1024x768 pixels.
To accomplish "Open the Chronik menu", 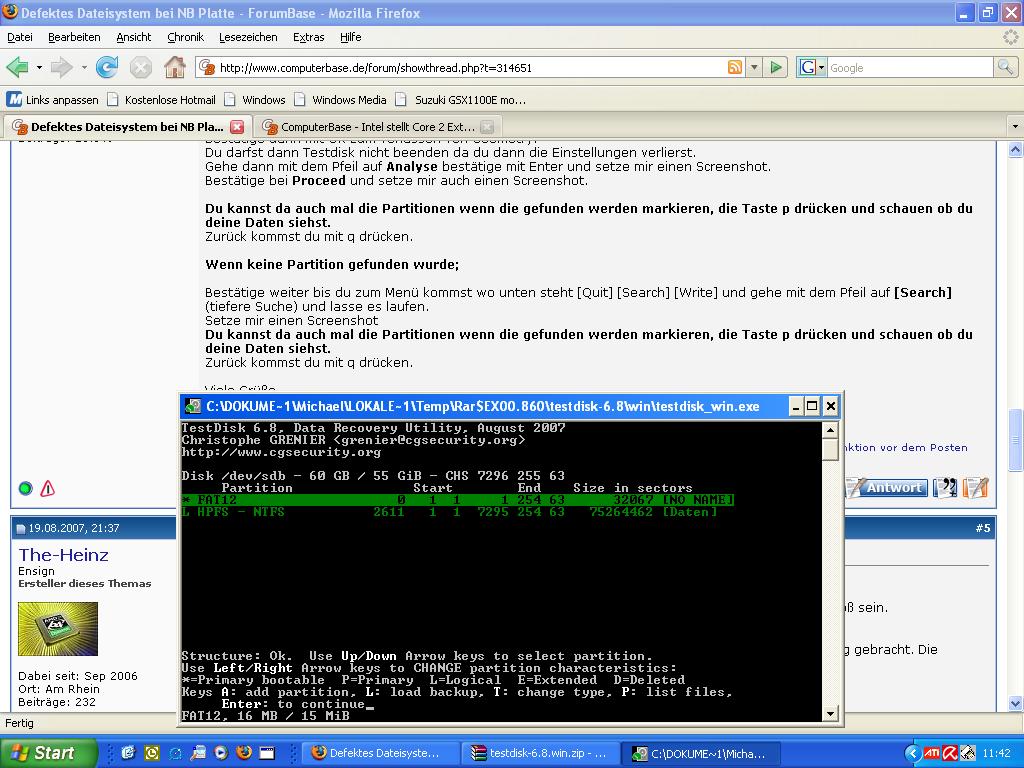I will (x=185, y=37).
